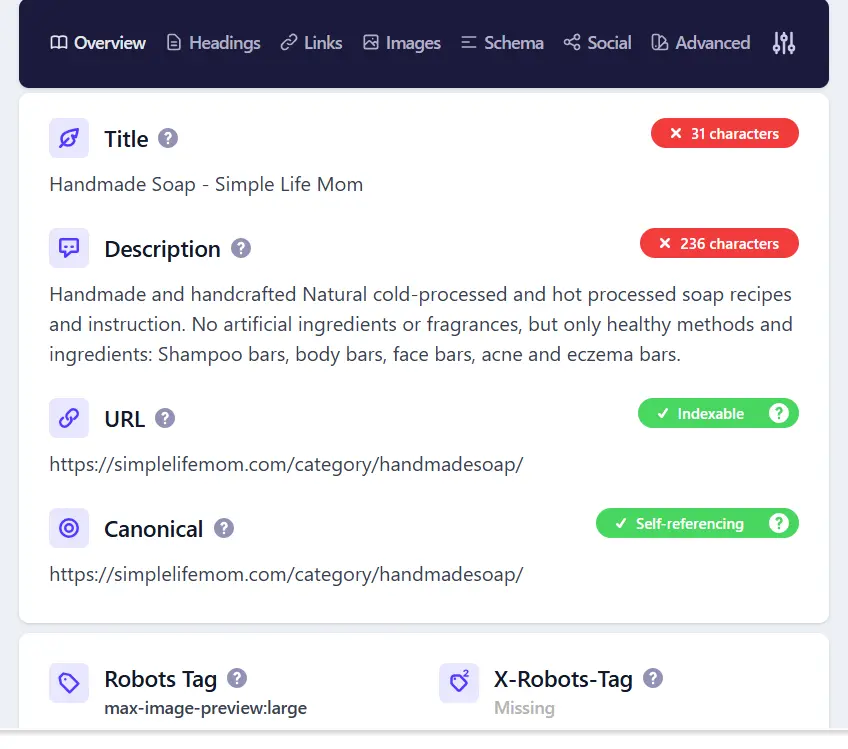Click the Title section planet icon
Screen dimensions: 848x749
pos(69,138)
